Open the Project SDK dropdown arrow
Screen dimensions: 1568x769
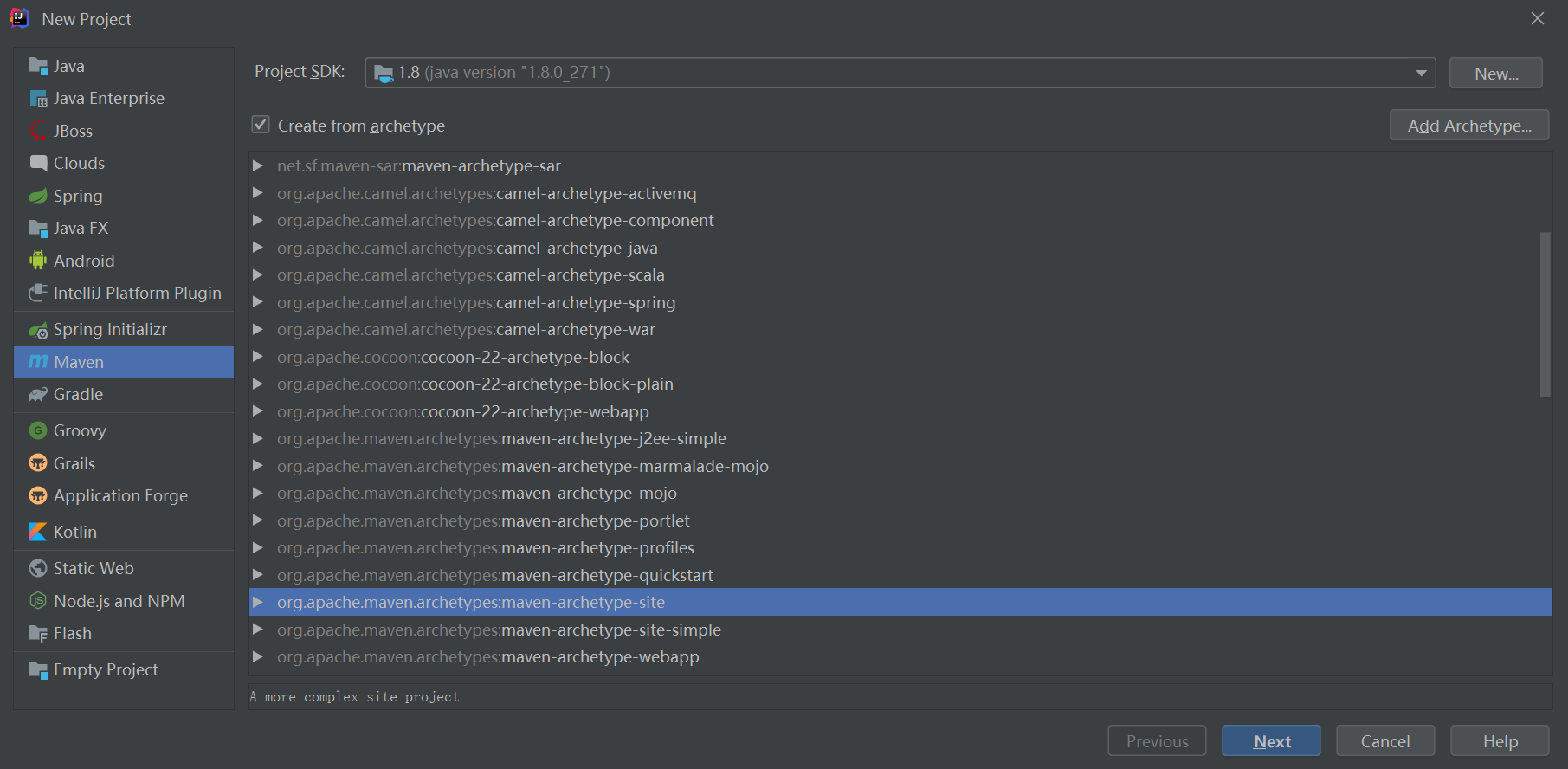[1421, 73]
